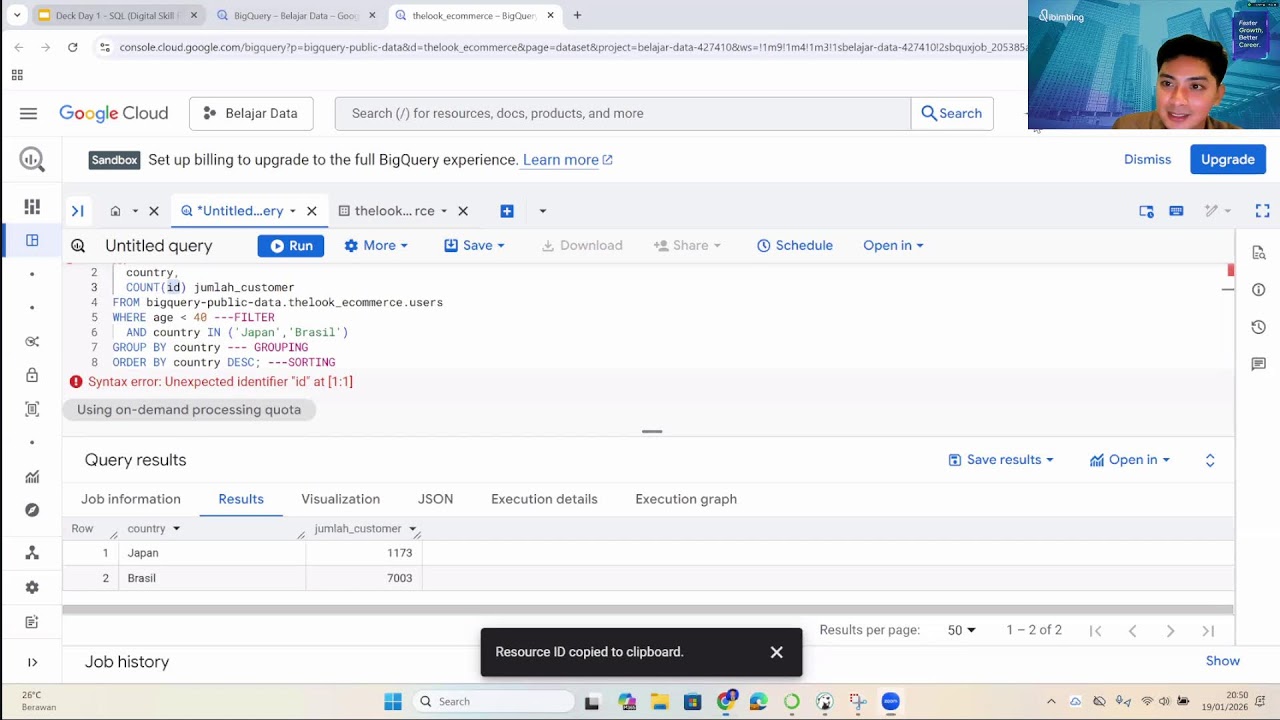The width and height of the screenshot is (1280, 720).
Task: Click the Upgrade button
Action: (x=1228, y=160)
